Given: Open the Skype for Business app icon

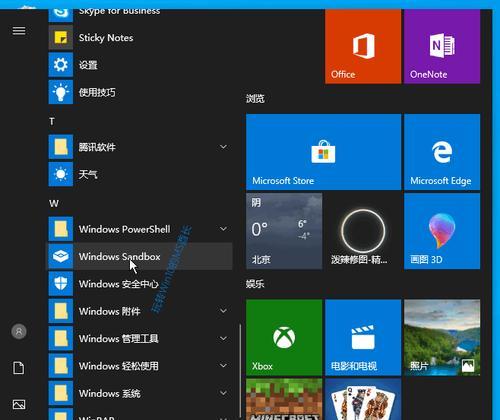Looking at the screenshot, I should (x=61, y=15).
